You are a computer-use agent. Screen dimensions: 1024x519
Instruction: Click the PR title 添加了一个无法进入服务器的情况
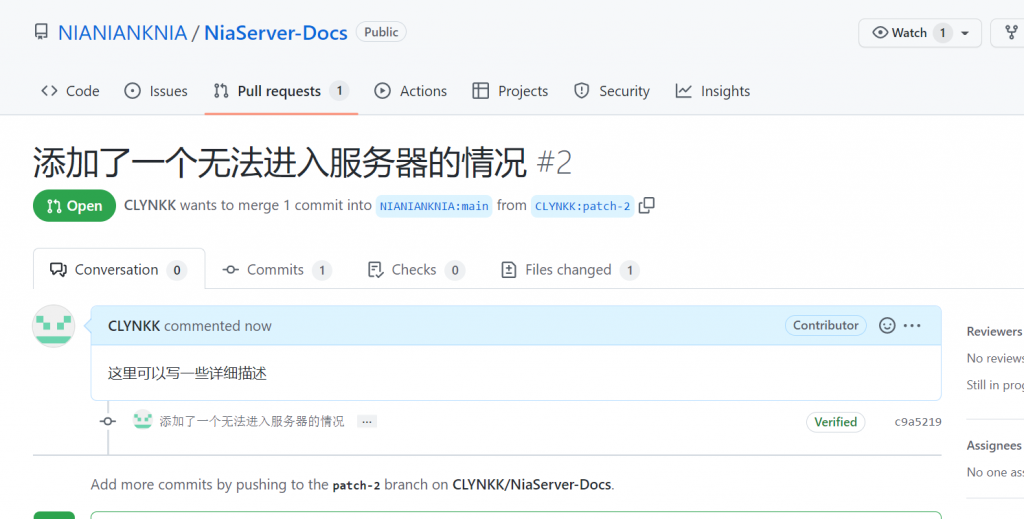tap(280, 162)
